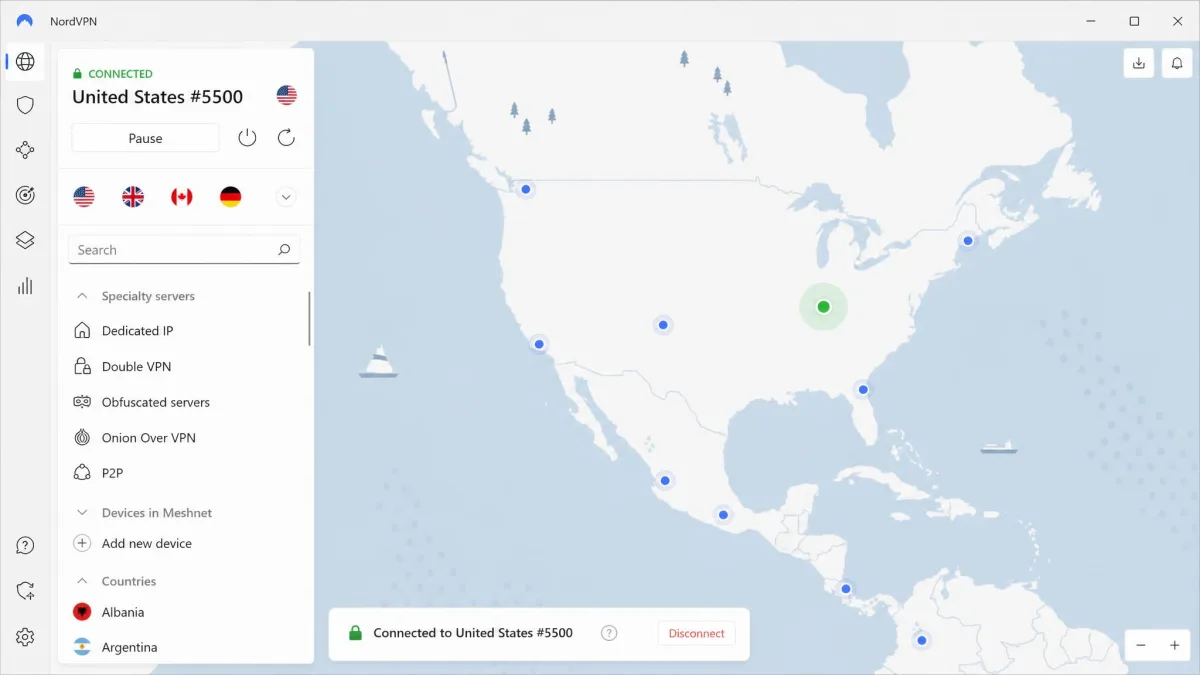The height and width of the screenshot is (675, 1200).
Task: Open the help chat icon in sidebar
Action: point(25,546)
